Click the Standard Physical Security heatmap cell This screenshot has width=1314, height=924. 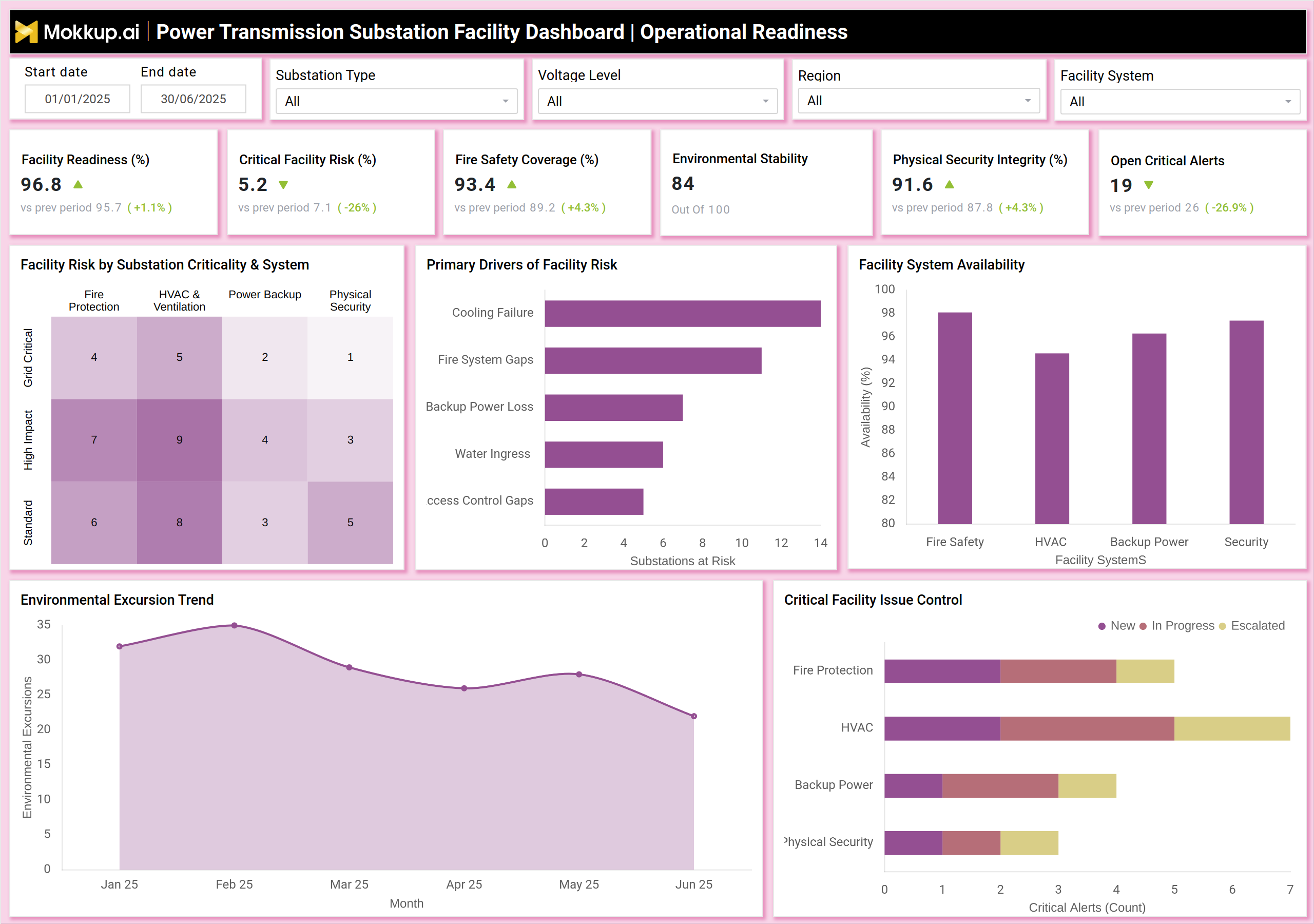350,523
